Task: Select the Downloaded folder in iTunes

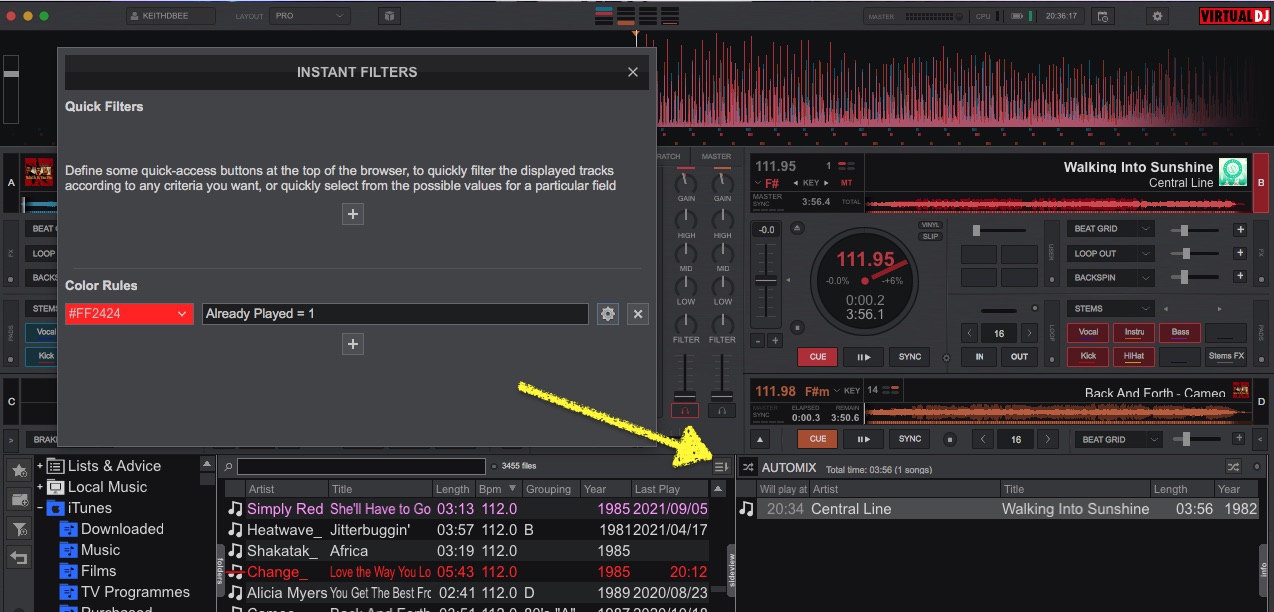Action: click(x=122, y=529)
